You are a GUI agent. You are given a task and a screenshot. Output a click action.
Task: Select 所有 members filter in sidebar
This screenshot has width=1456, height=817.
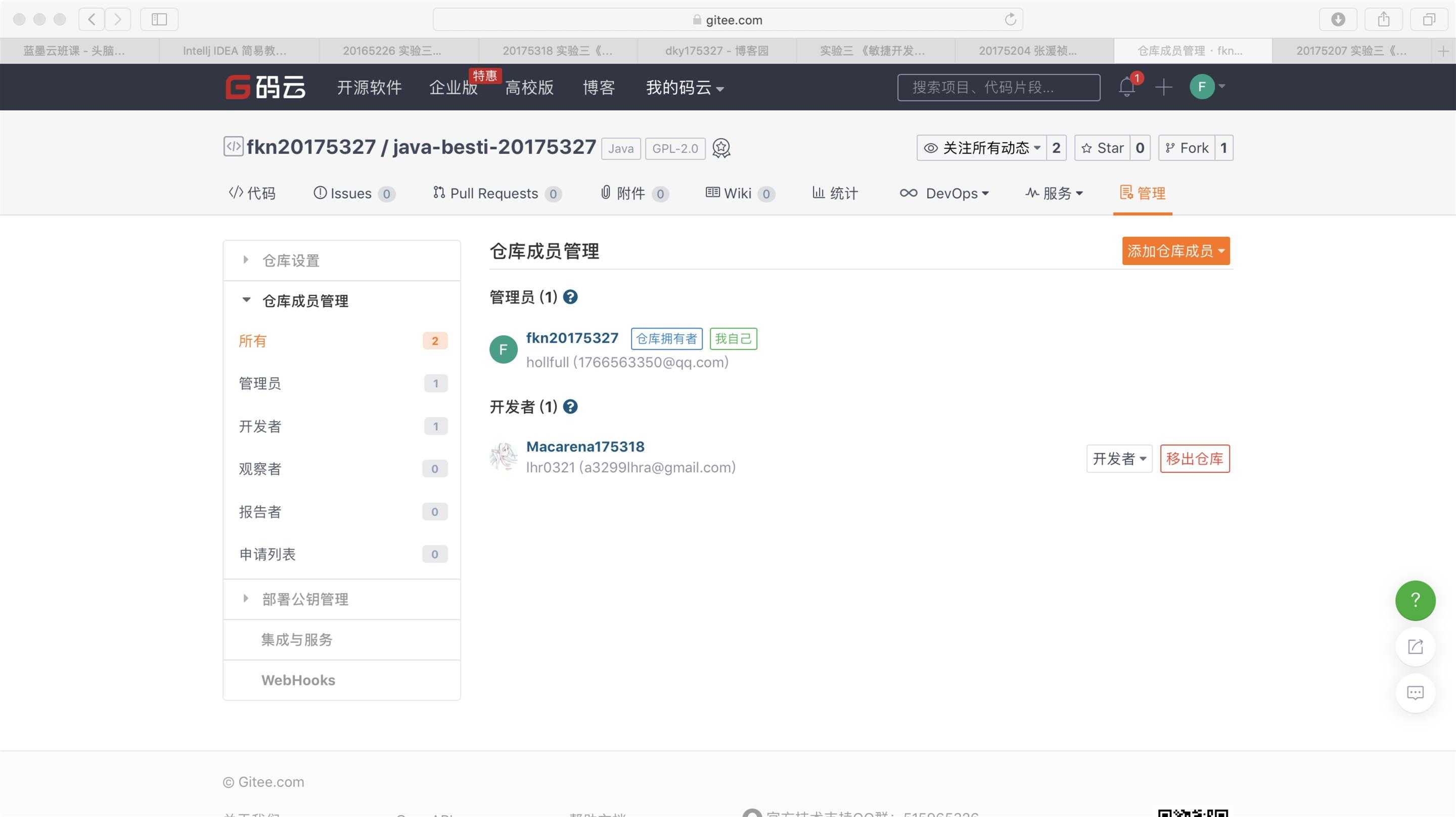[x=341, y=340]
